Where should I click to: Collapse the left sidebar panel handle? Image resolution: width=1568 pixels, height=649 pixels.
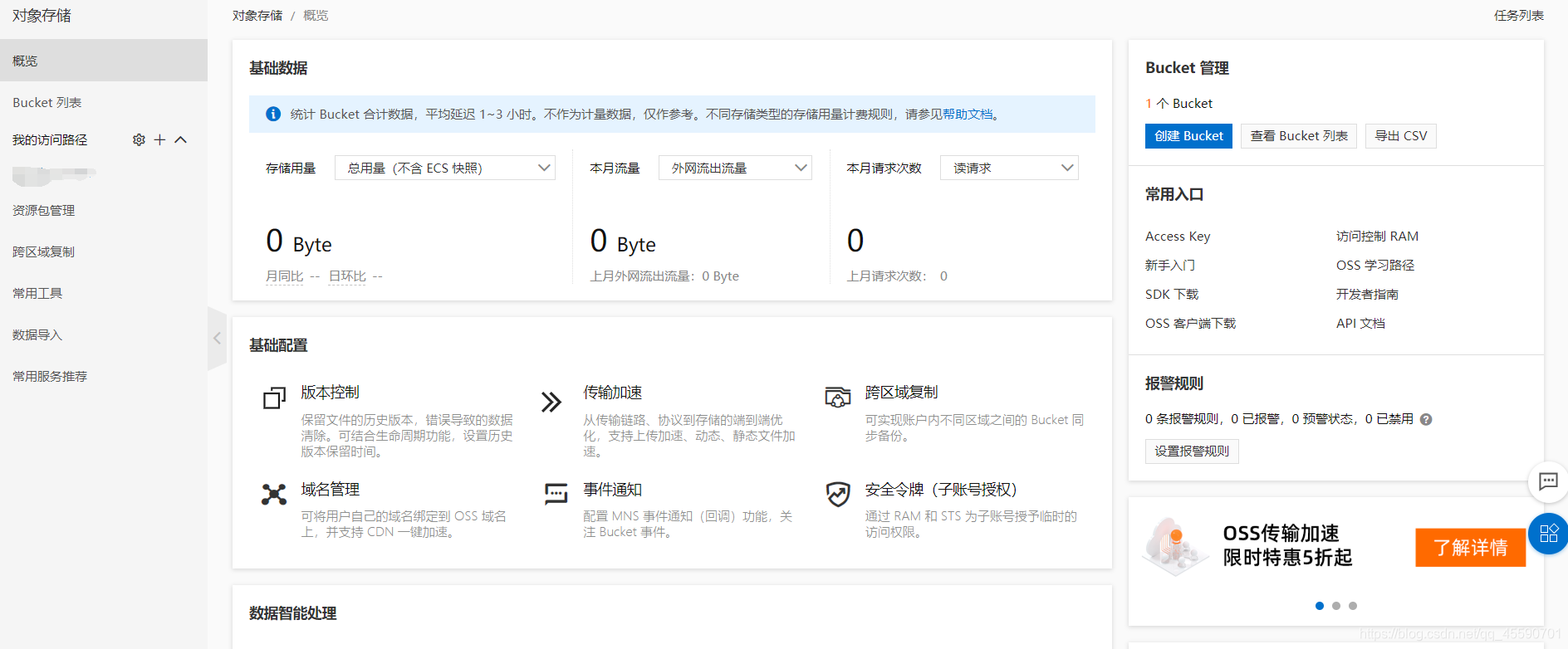pos(217,338)
